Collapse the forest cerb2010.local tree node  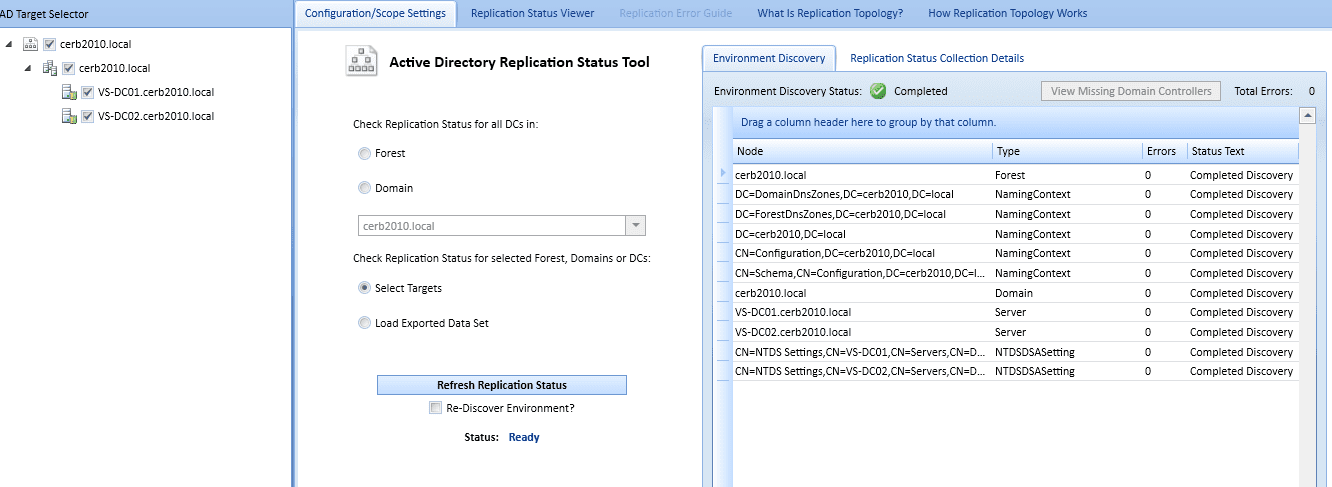(10, 44)
